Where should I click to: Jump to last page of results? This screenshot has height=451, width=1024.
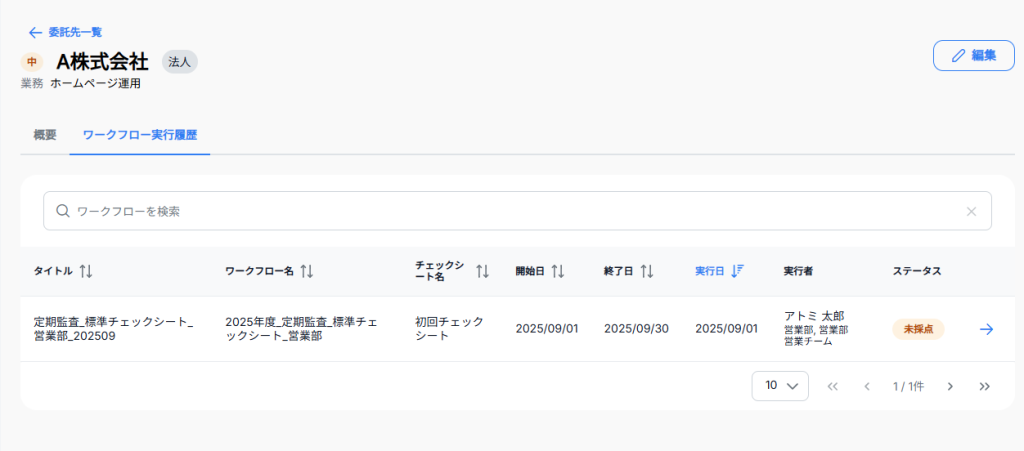coord(984,386)
